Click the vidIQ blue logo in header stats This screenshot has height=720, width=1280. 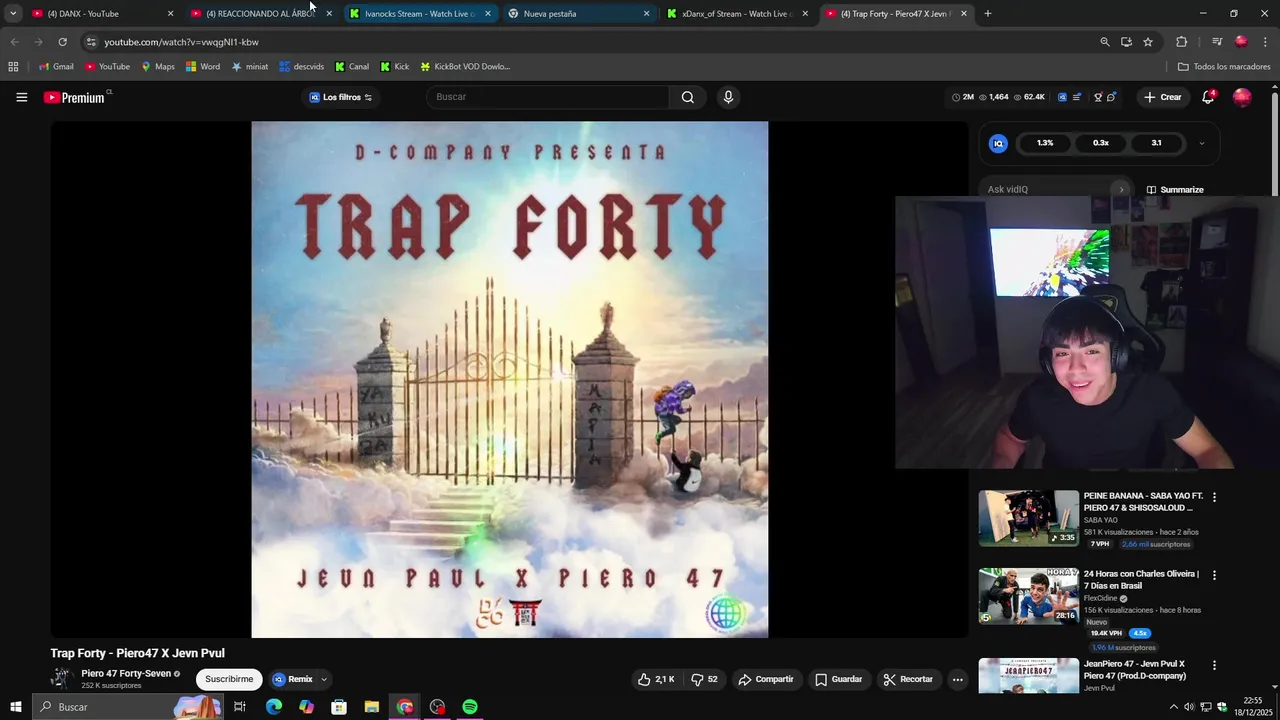click(1061, 97)
